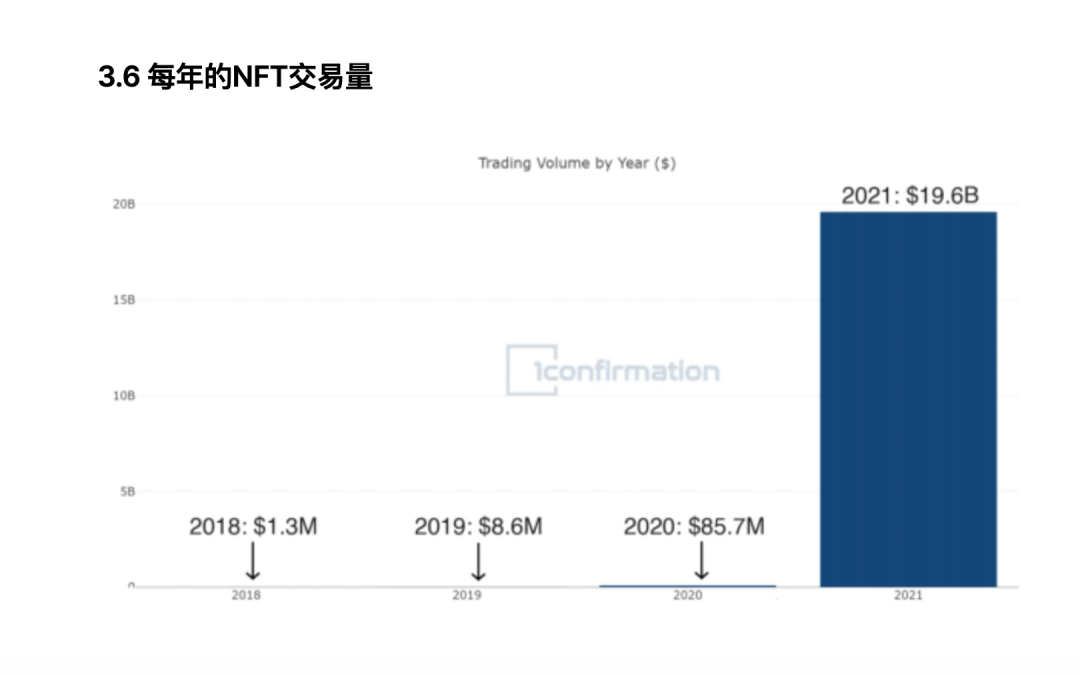This screenshot has width=1080, height=675.
Task: Click the 2020 x-axis tick label
Action: coord(687,595)
